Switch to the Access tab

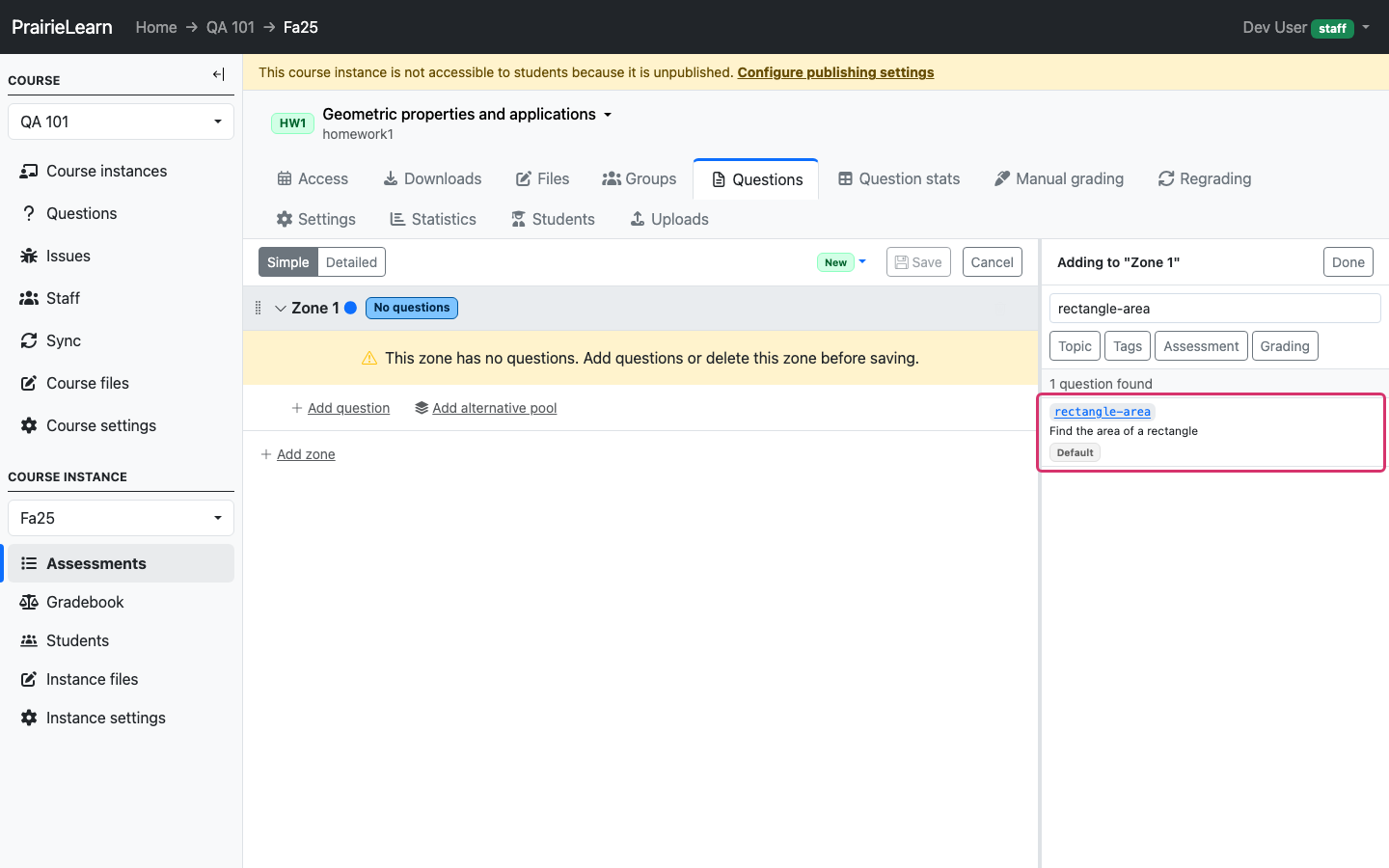[313, 178]
